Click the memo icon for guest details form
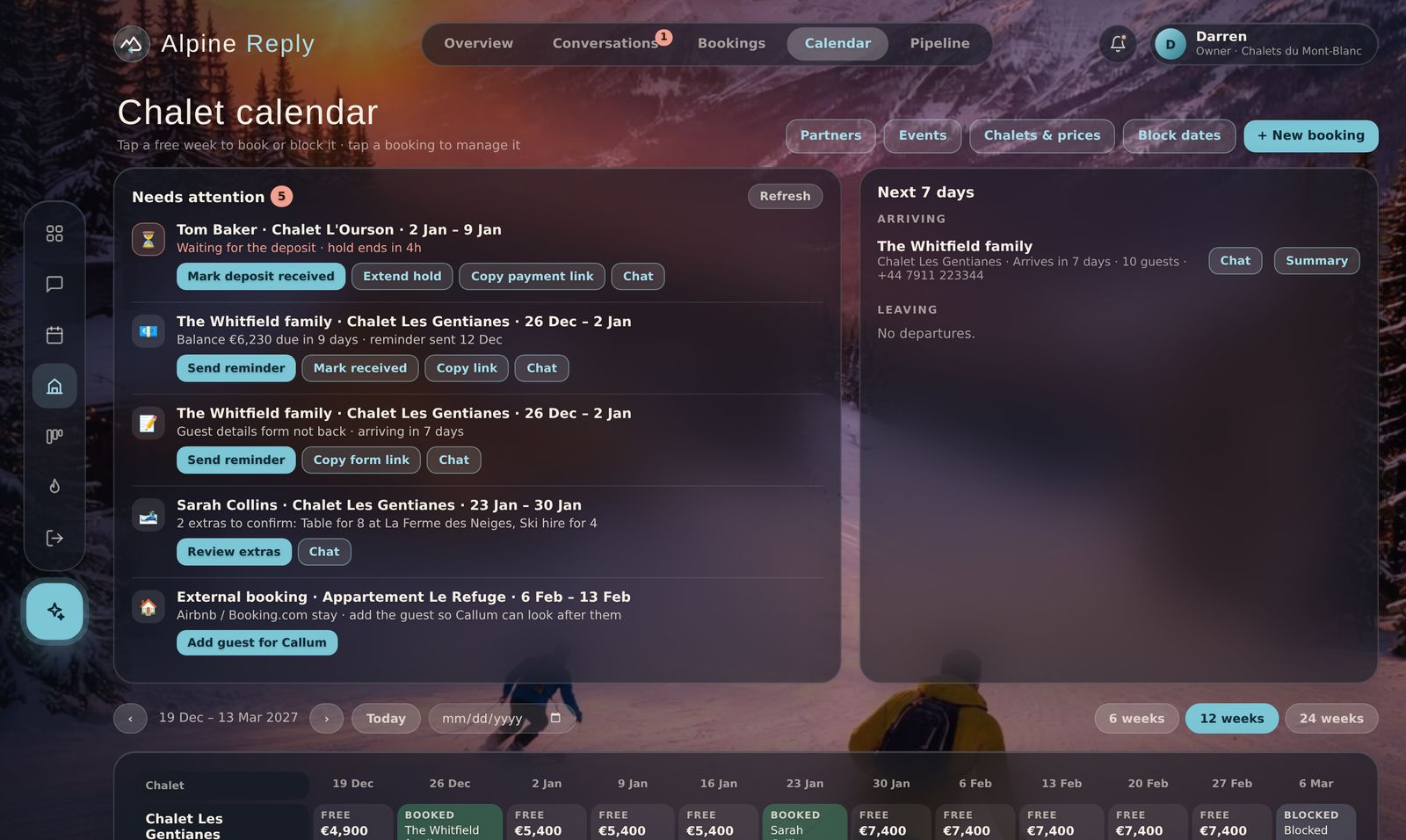 click(149, 423)
